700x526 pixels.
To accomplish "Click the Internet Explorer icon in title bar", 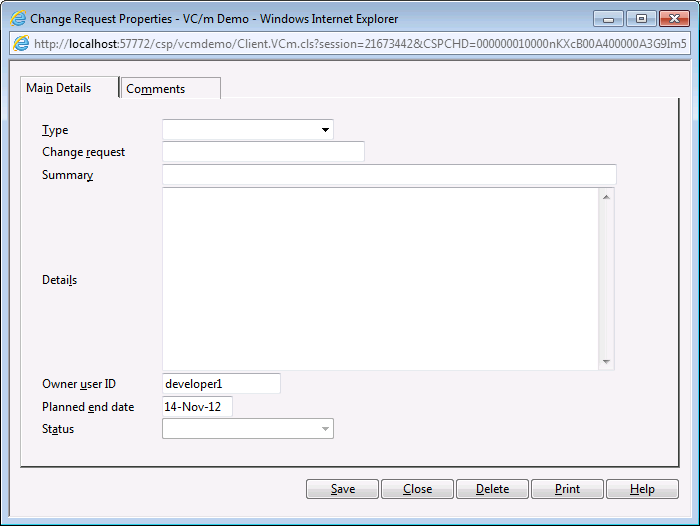I will [18, 18].
